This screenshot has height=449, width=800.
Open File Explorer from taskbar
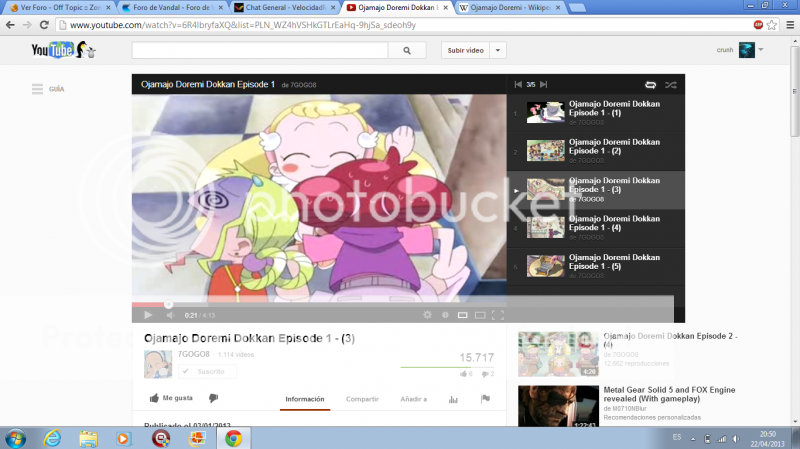coord(88,438)
